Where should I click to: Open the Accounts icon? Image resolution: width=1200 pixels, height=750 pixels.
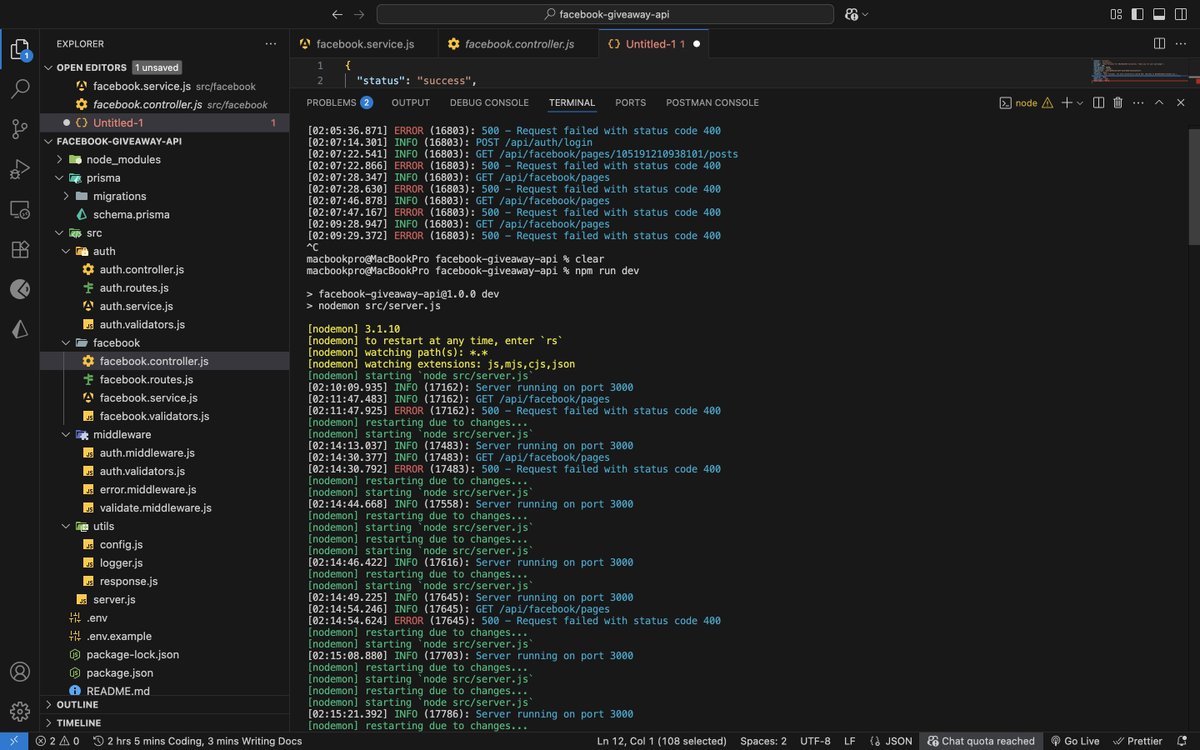[19, 672]
